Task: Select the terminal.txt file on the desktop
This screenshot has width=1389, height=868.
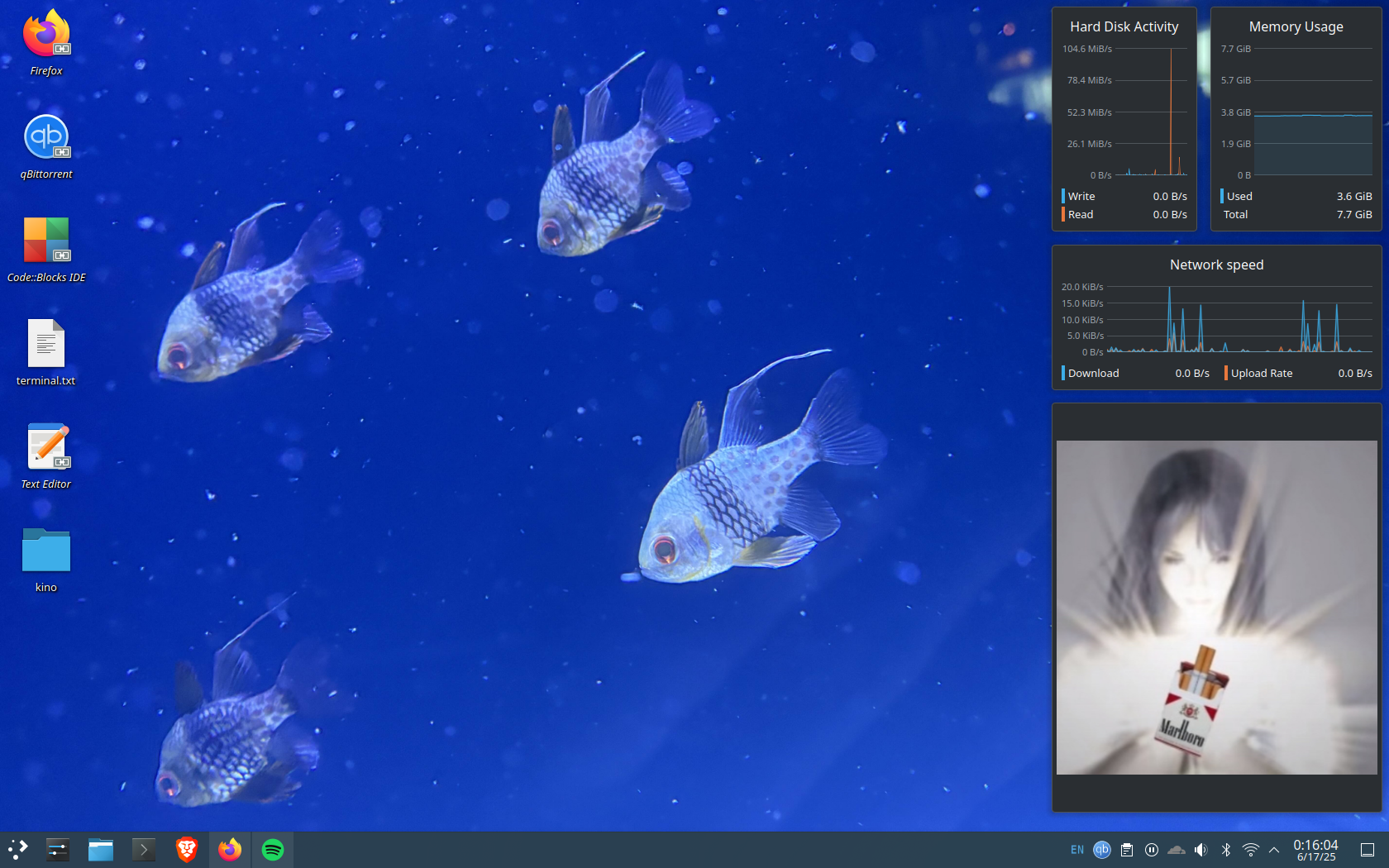Action: [x=46, y=353]
